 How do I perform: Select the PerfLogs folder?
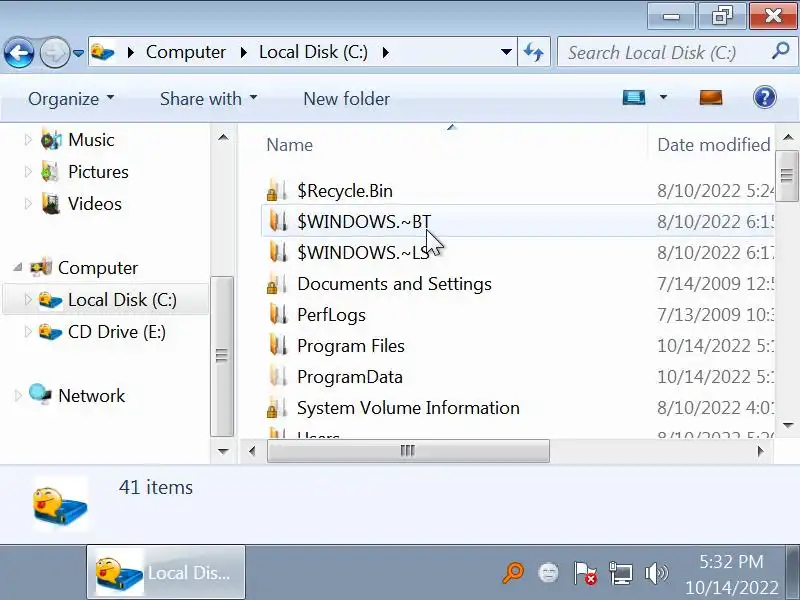coord(331,315)
